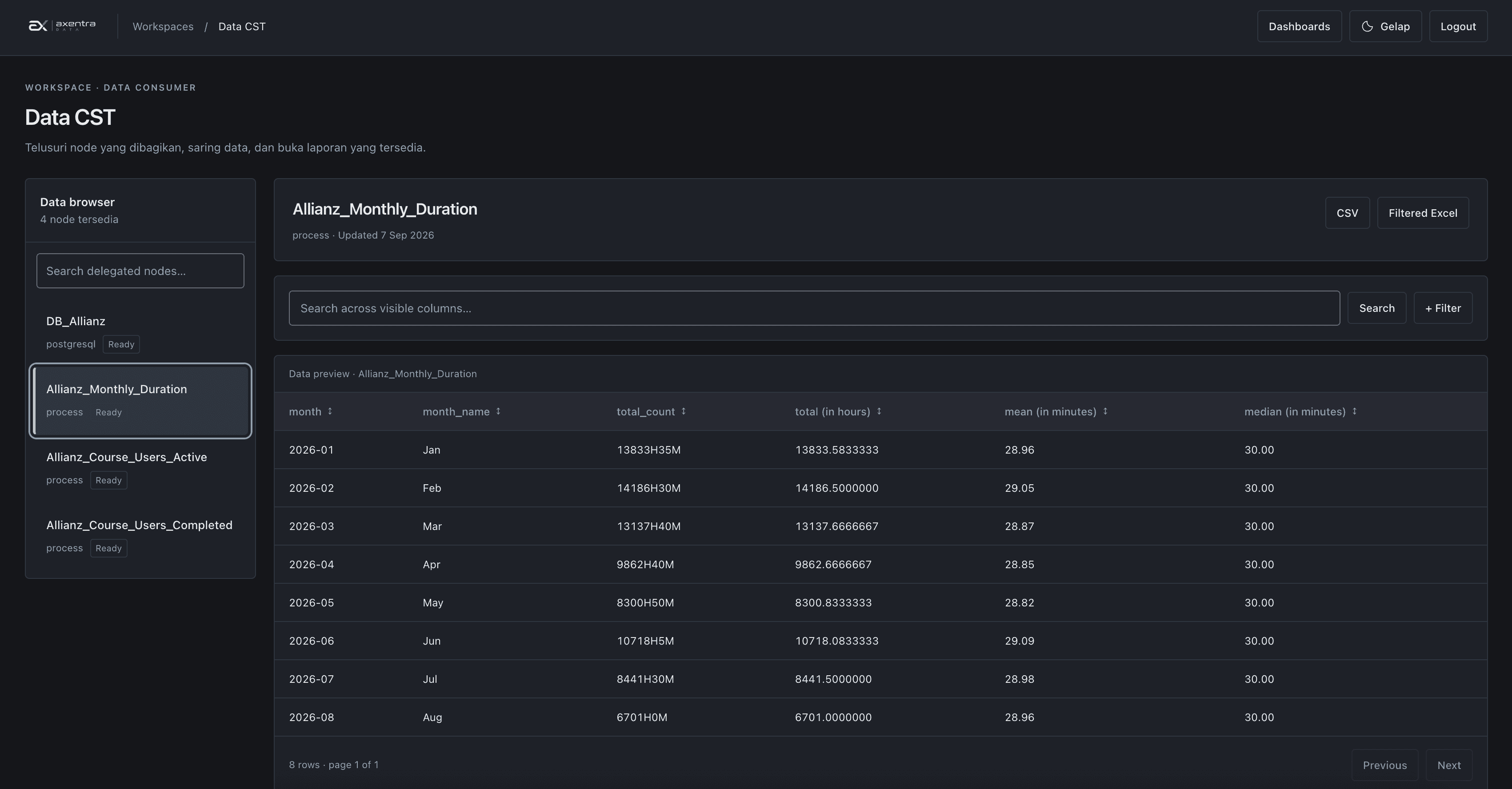Click the 14186.5000000 hours cell

click(x=836, y=488)
